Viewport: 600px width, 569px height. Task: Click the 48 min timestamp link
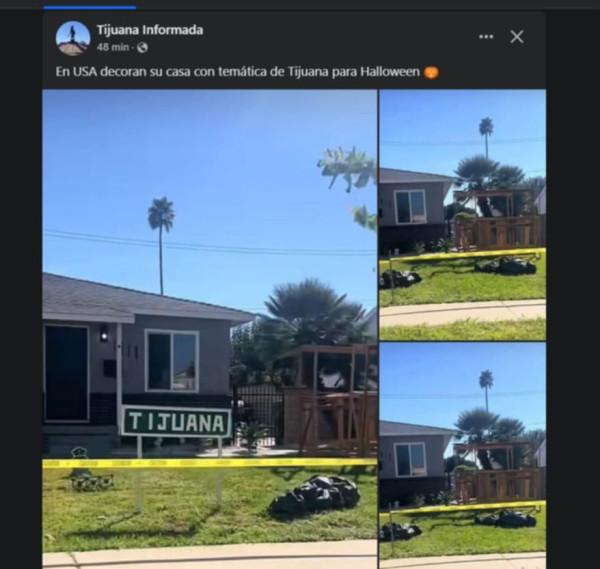point(113,47)
